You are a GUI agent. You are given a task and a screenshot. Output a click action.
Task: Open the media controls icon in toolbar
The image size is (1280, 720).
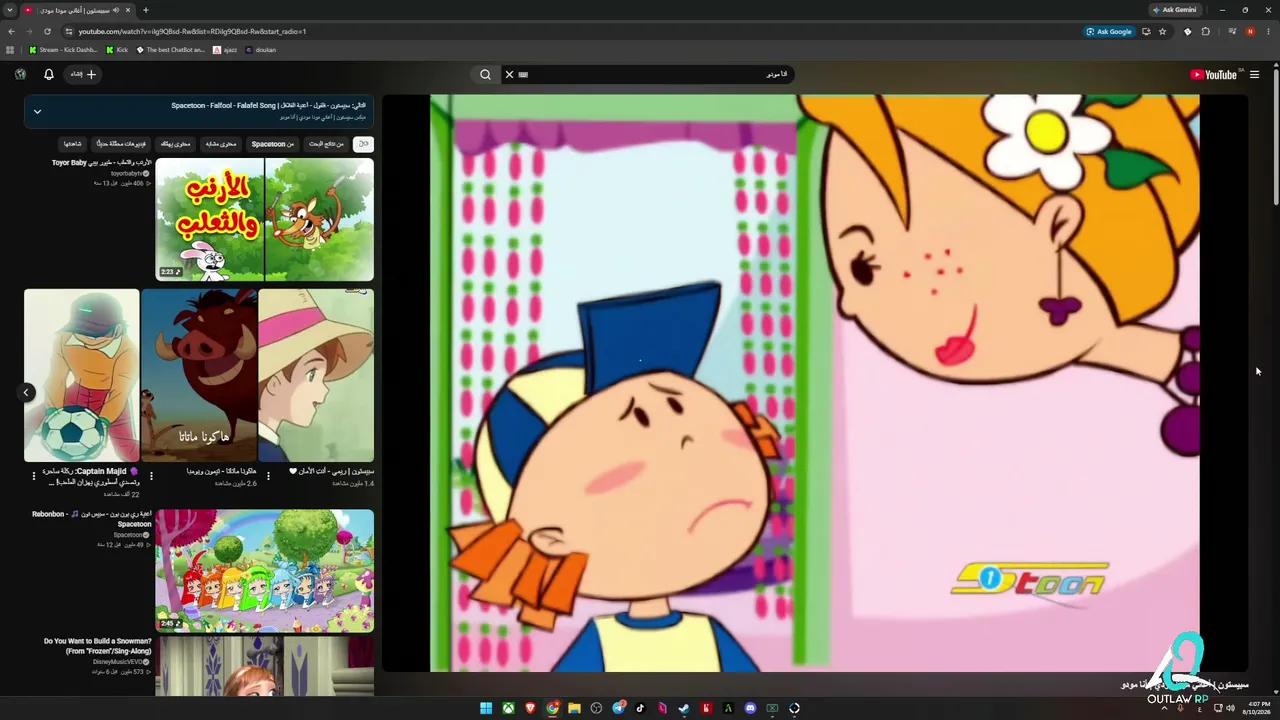1232,31
